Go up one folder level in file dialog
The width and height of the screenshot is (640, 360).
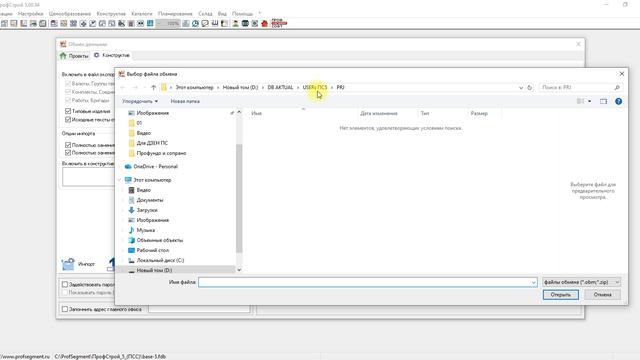(x=153, y=87)
